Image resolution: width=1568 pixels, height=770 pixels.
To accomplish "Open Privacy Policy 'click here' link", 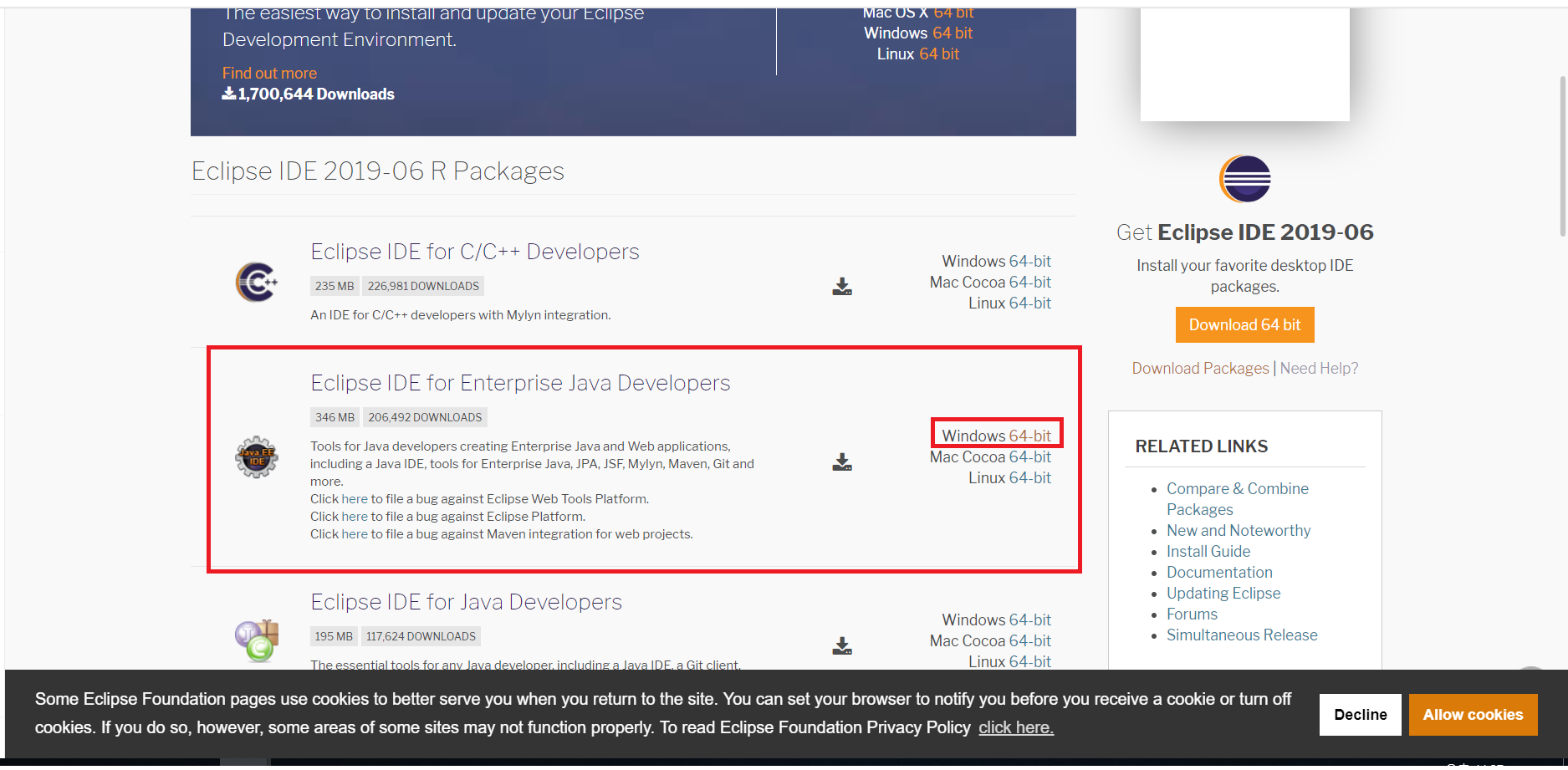I will click(1016, 727).
